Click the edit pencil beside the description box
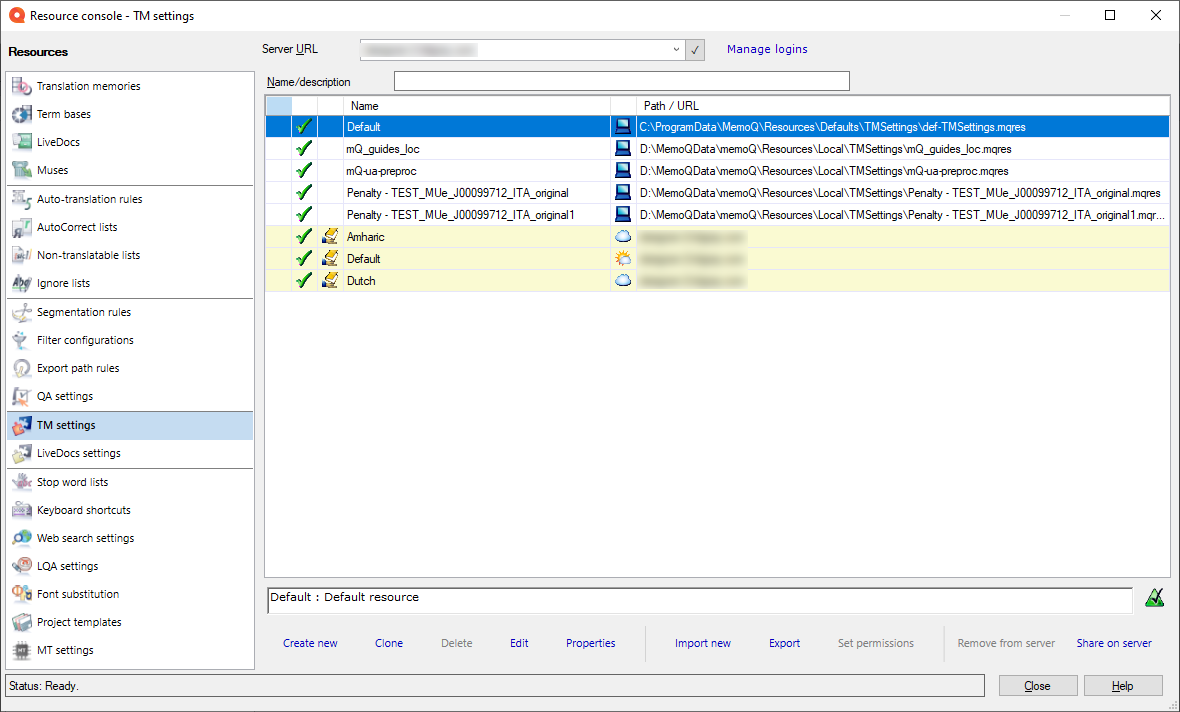This screenshot has height=712, width=1180. pos(1155,597)
